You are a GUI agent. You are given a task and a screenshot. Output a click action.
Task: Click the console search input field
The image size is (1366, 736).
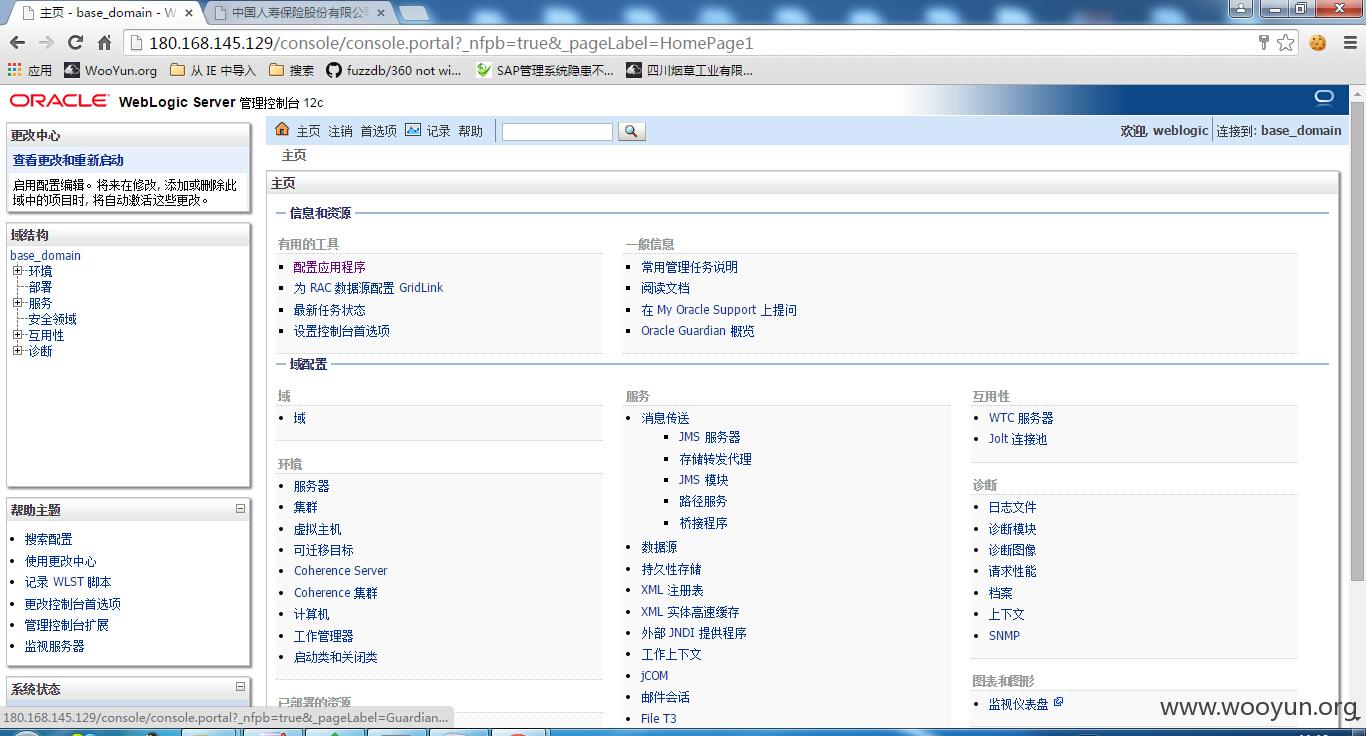click(x=557, y=132)
